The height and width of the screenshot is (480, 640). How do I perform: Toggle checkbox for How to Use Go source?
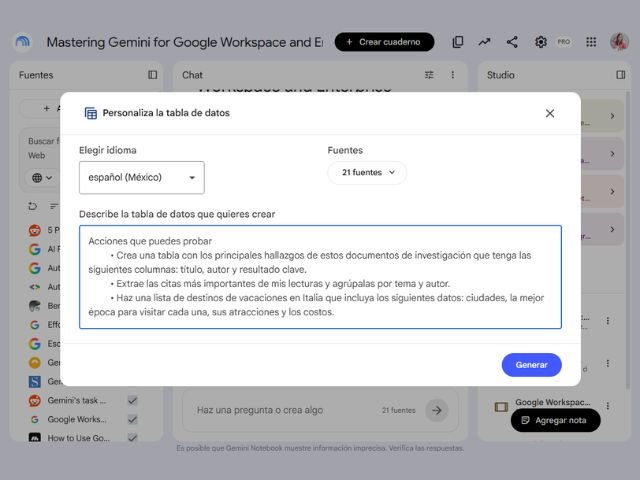[132, 438]
